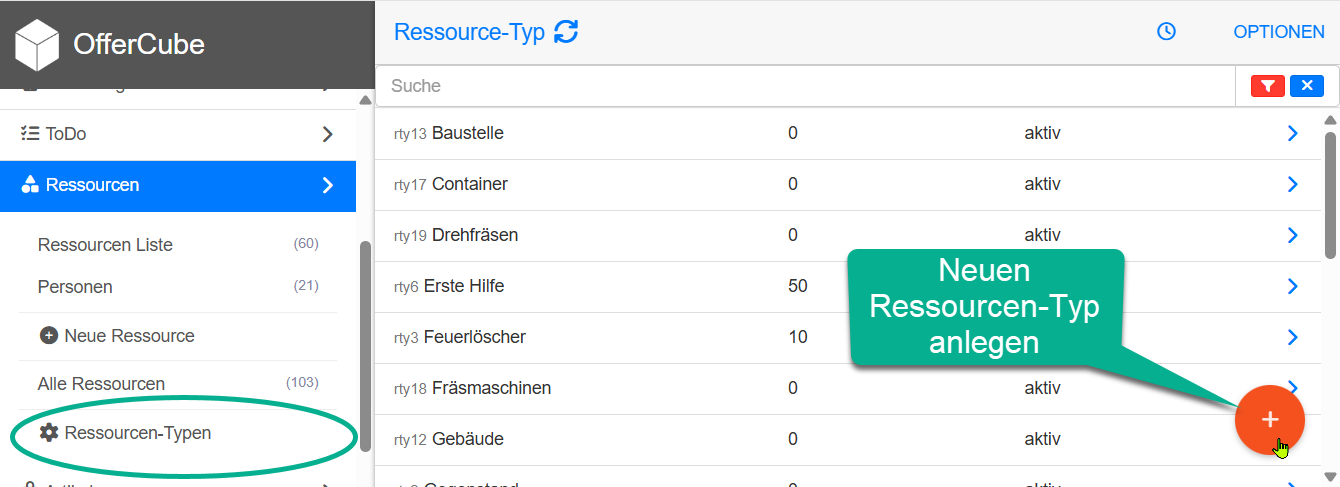Image resolution: width=1340 pixels, height=487 pixels.
Task: Select the Baustelle resource type
Action: 467,133
